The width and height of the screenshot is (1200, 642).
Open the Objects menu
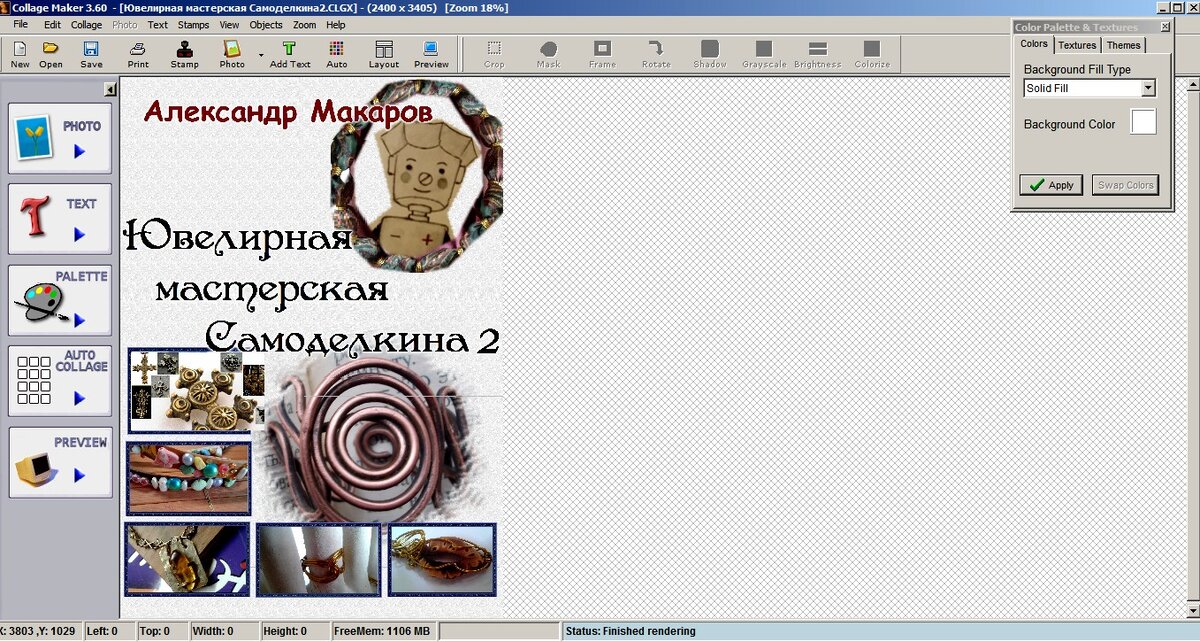click(266, 24)
